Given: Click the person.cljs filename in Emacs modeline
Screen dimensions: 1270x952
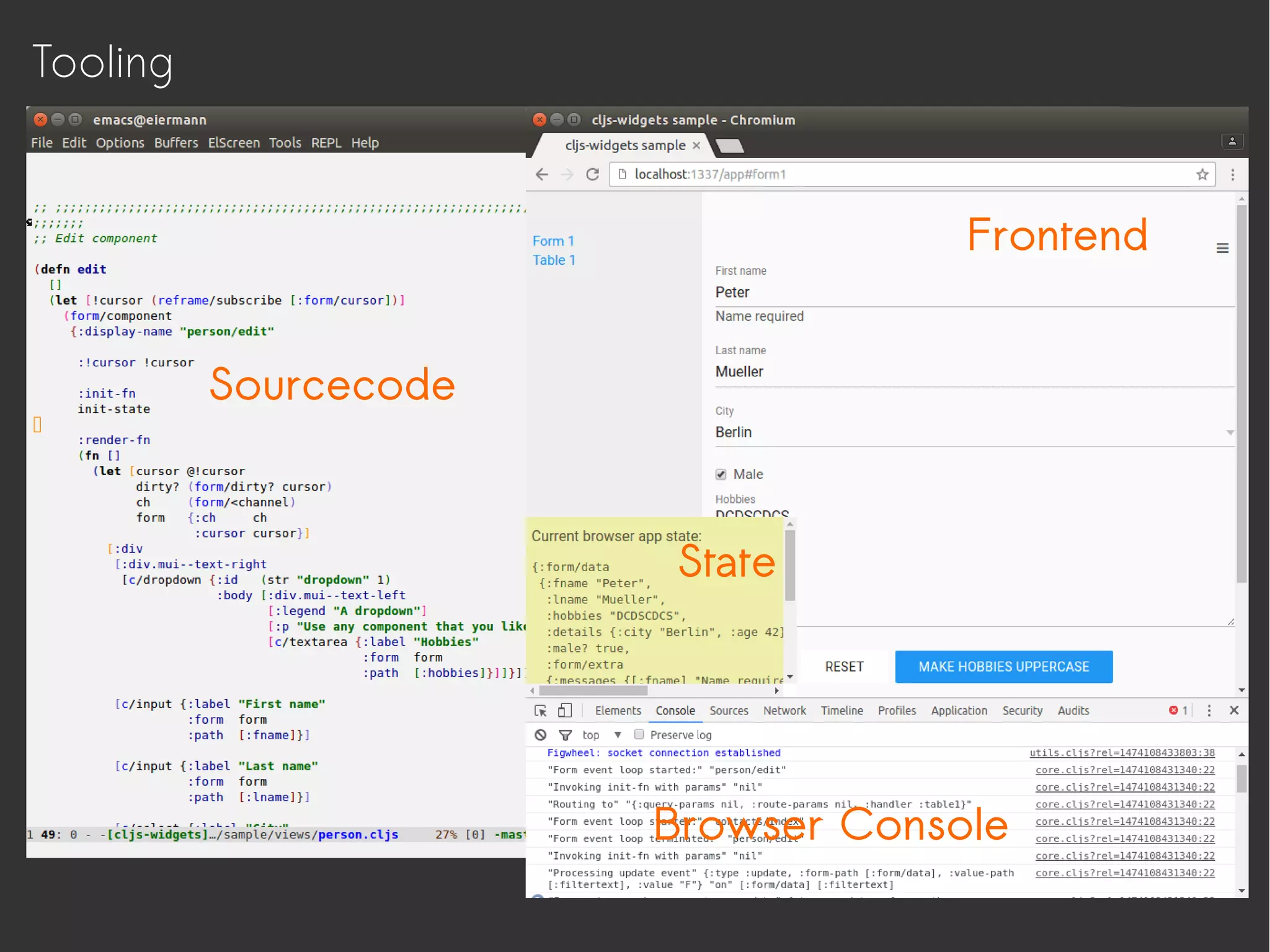Looking at the screenshot, I should [358, 835].
